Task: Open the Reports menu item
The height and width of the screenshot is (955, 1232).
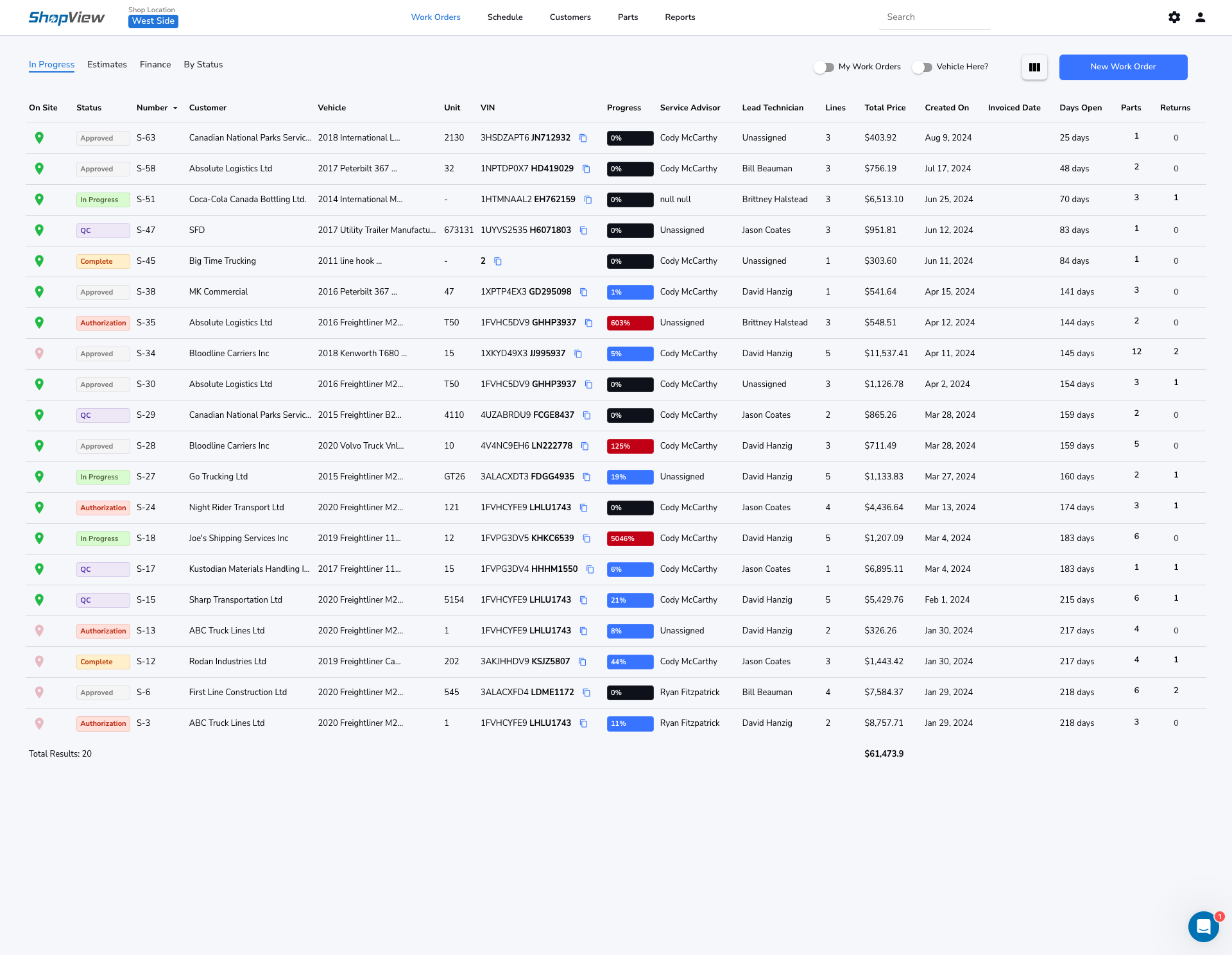Action: point(680,17)
